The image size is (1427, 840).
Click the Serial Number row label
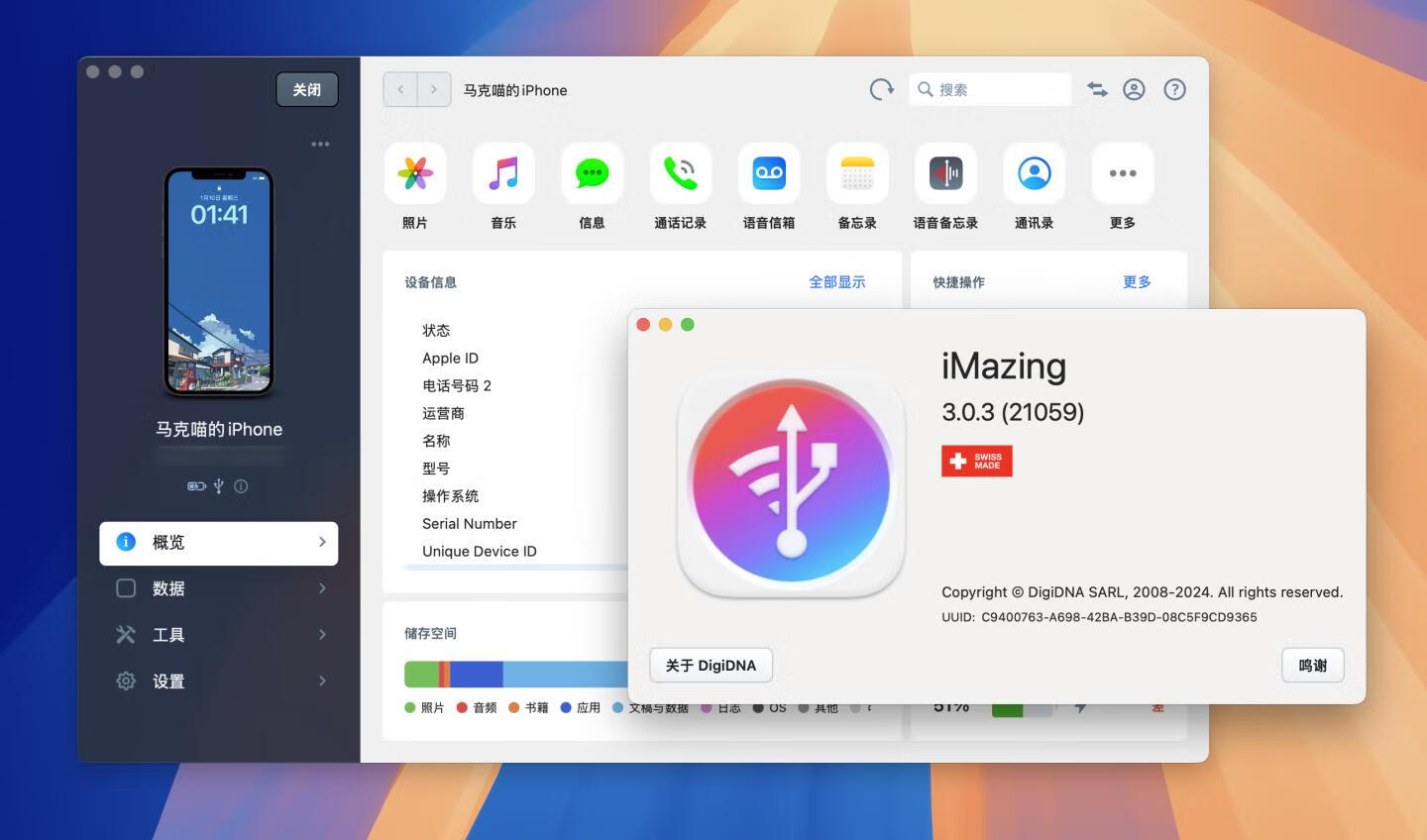(470, 524)
